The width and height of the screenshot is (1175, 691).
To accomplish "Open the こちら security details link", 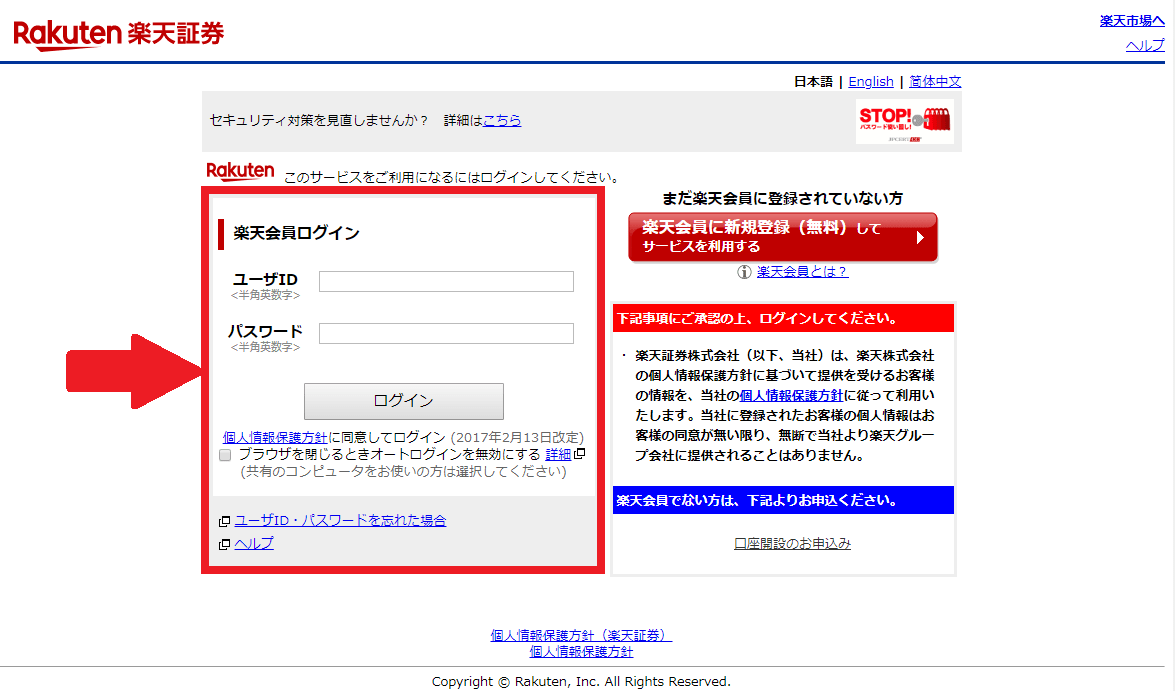I will 502,121.
